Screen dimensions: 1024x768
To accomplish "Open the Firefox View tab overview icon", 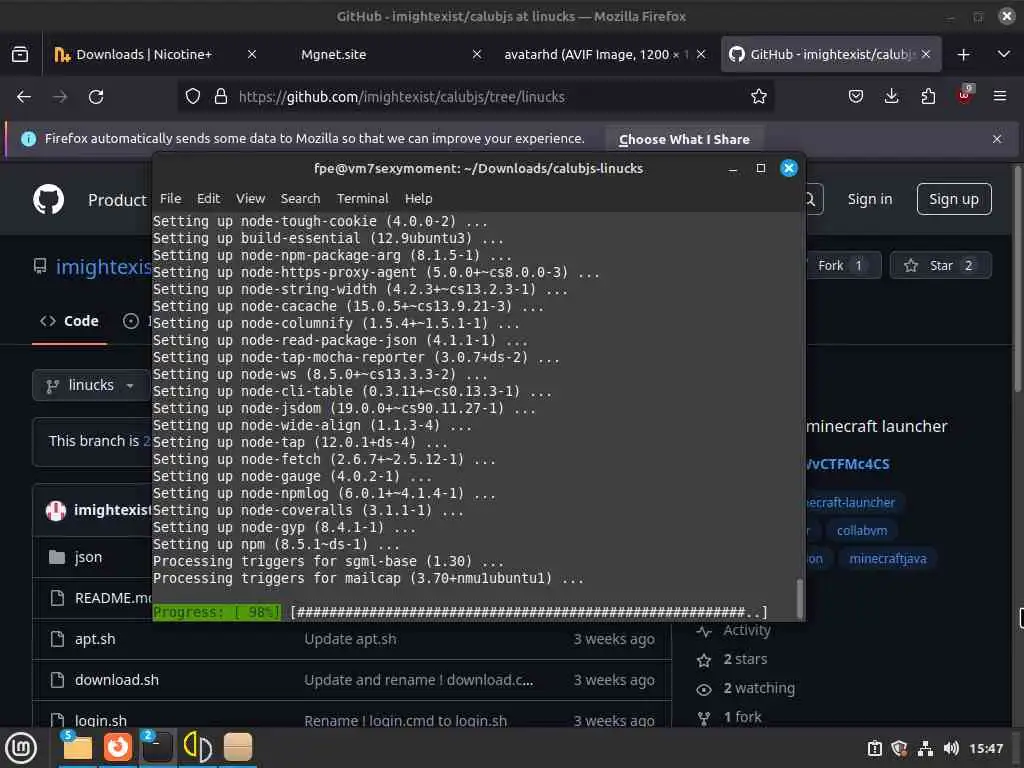I will pos(20,54).
